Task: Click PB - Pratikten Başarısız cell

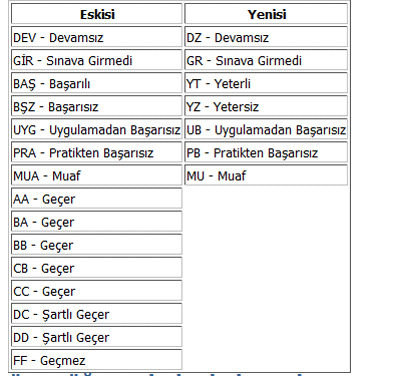Action: tap(266, 152)
